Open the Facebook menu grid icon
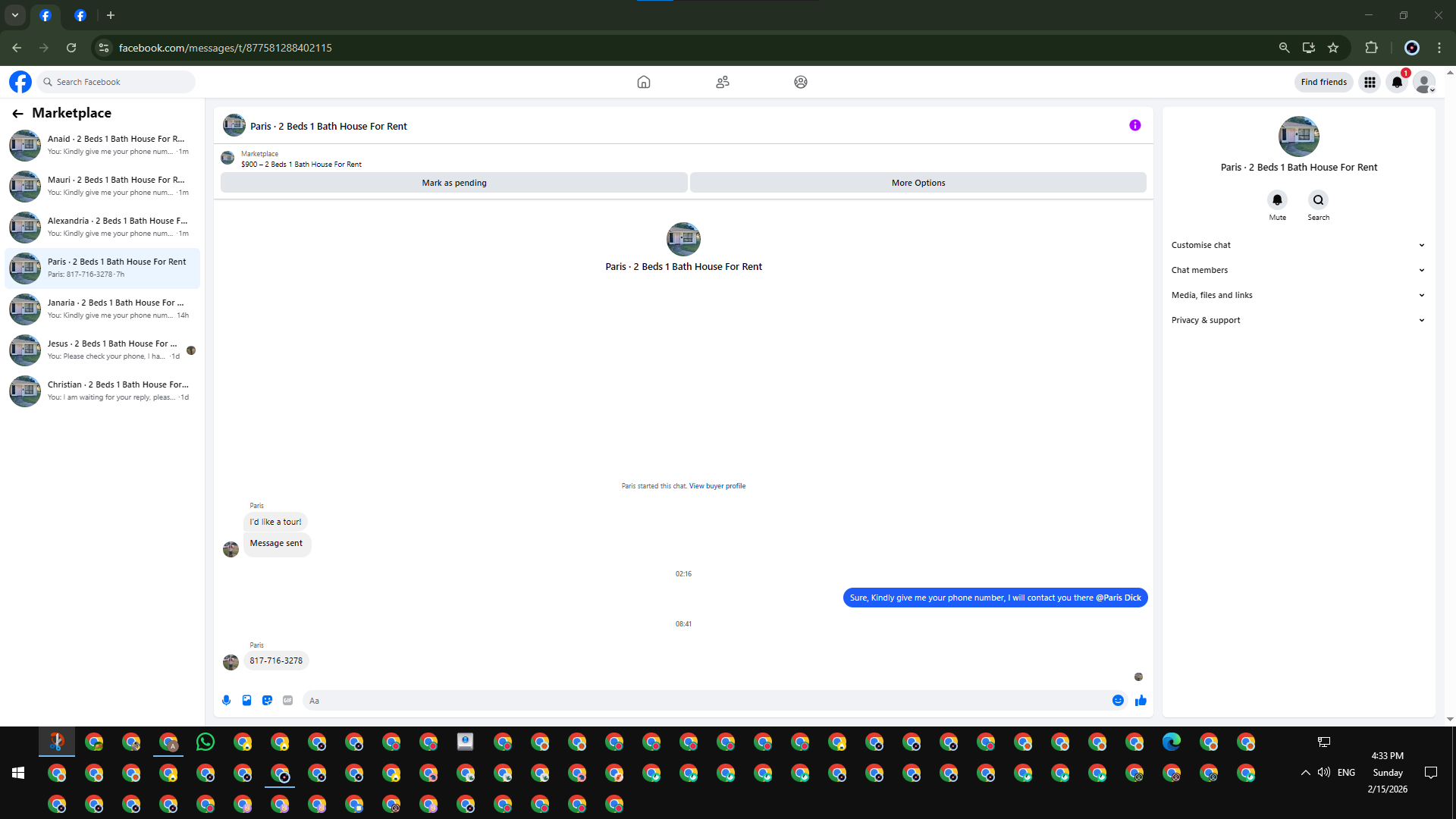 pyautogui.click(x=1370, y=82)
